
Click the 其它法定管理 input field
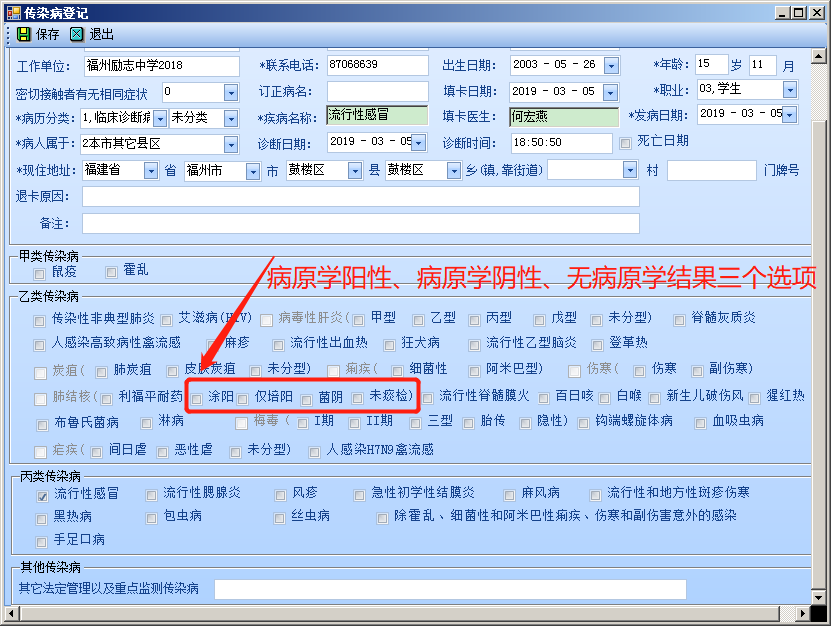(450, 589)
